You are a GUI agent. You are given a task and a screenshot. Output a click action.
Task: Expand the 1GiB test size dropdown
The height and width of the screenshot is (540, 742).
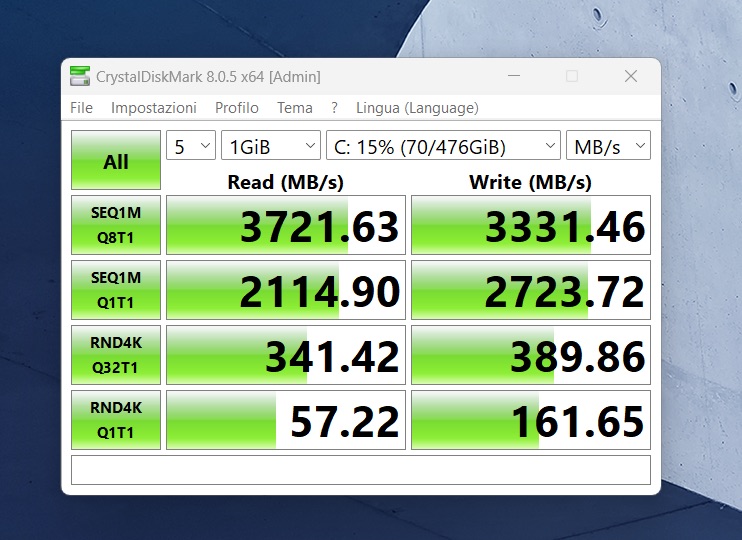[271, 145]
